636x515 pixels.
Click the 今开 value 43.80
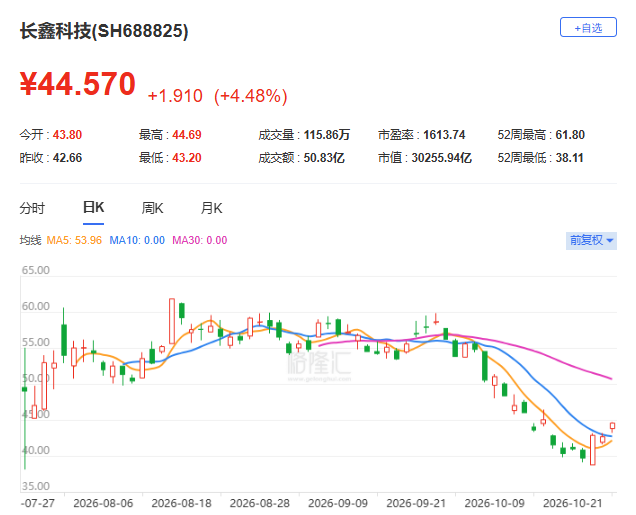[x=67, y=135]
